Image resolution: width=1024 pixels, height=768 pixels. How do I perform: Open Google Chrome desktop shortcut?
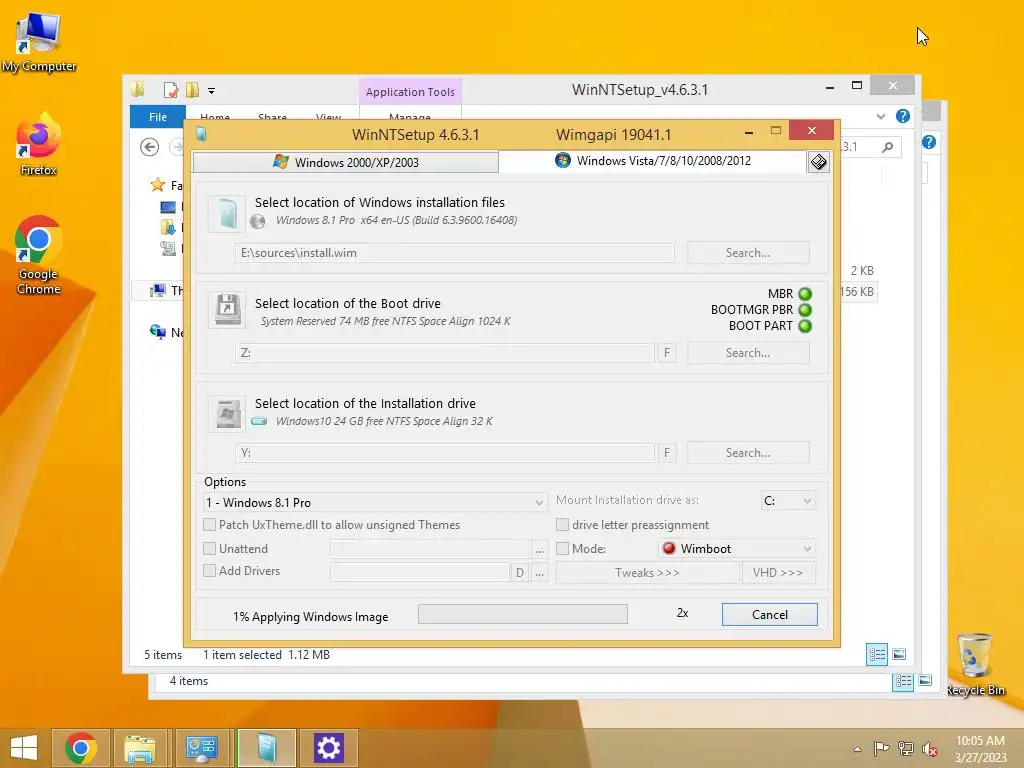39,255
